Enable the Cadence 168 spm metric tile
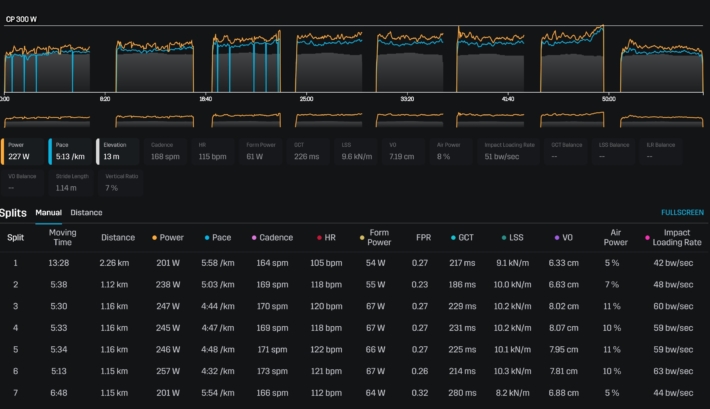The height and width of the screenshot is (409, 710). (166, 150)
